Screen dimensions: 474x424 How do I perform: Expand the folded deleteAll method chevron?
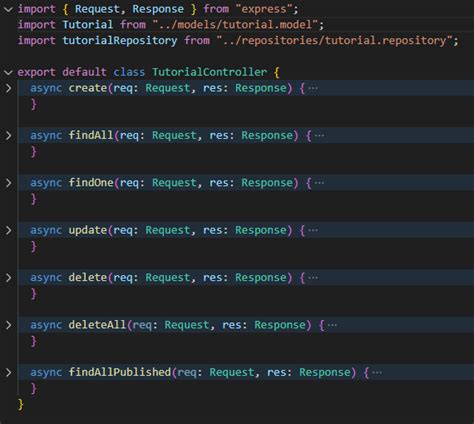coord(8,325)
